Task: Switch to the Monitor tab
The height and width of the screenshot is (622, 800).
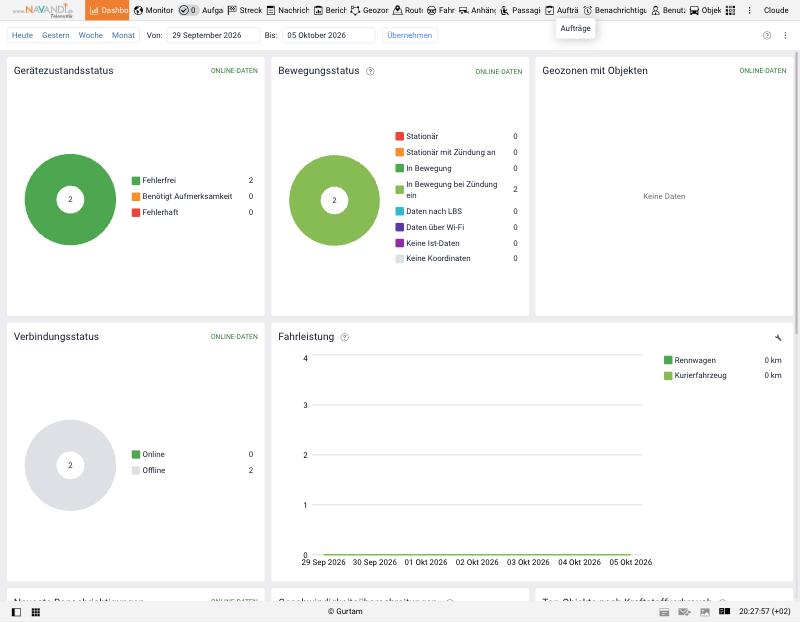Action: 153,10
